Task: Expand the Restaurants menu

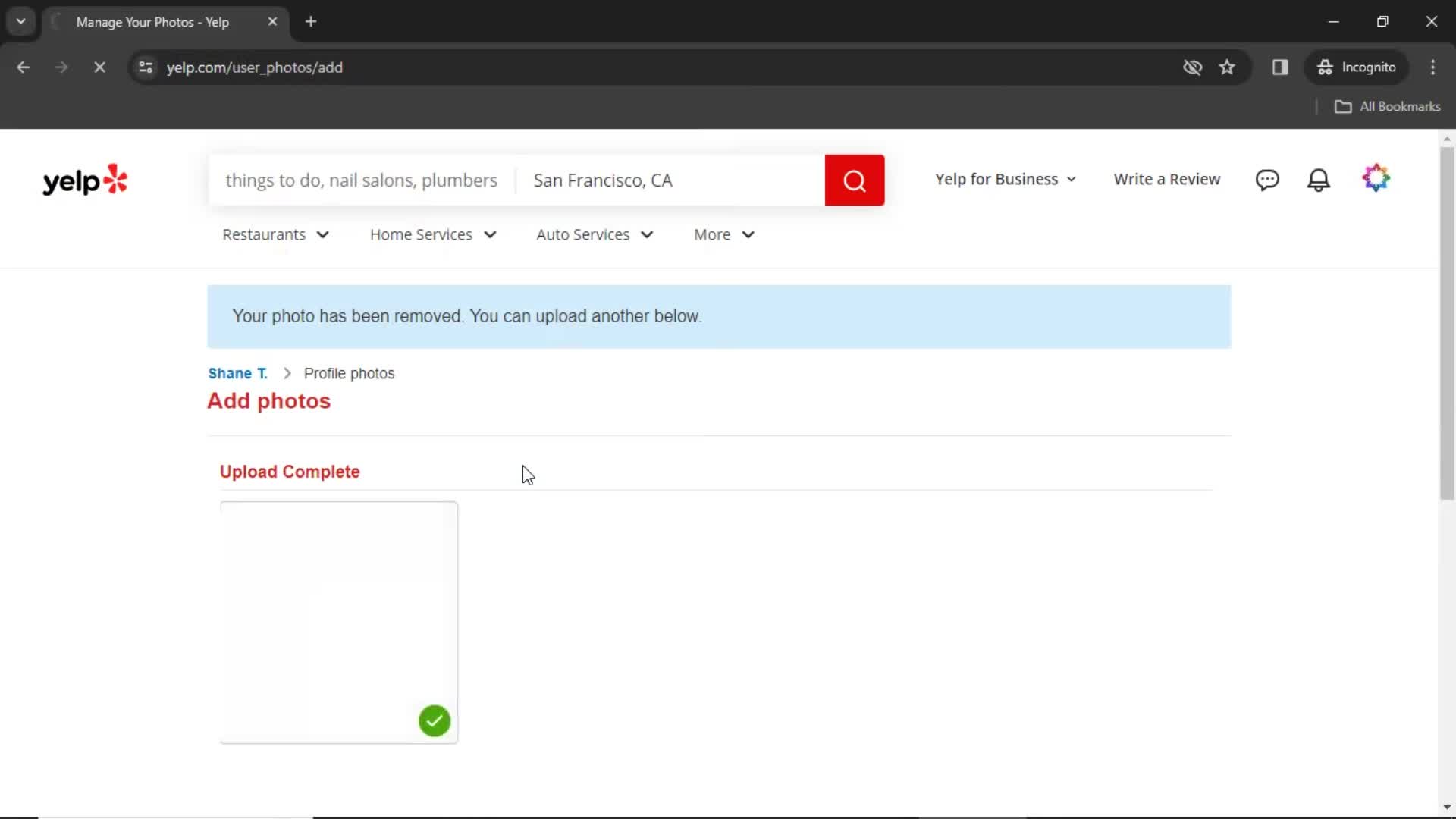Action: point(275,235)
